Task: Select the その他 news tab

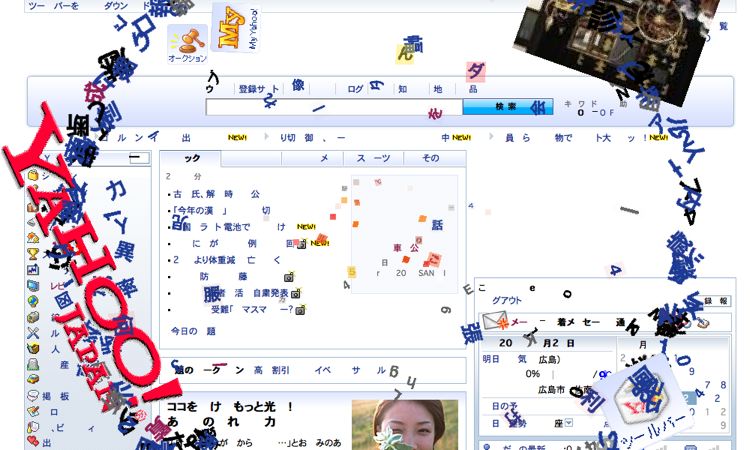Action: [435, 158]
